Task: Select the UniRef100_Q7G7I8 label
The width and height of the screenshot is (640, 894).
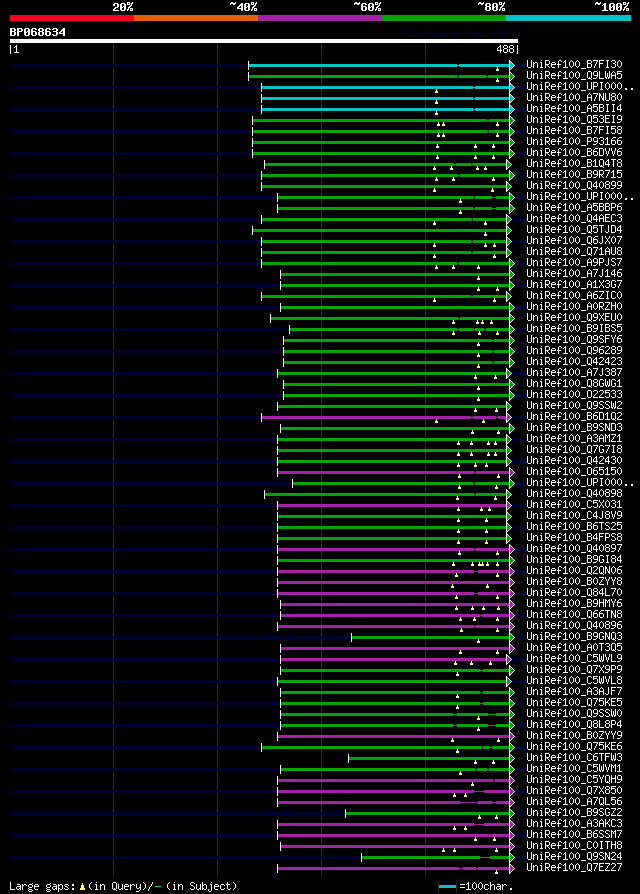Action: (574, 449)
